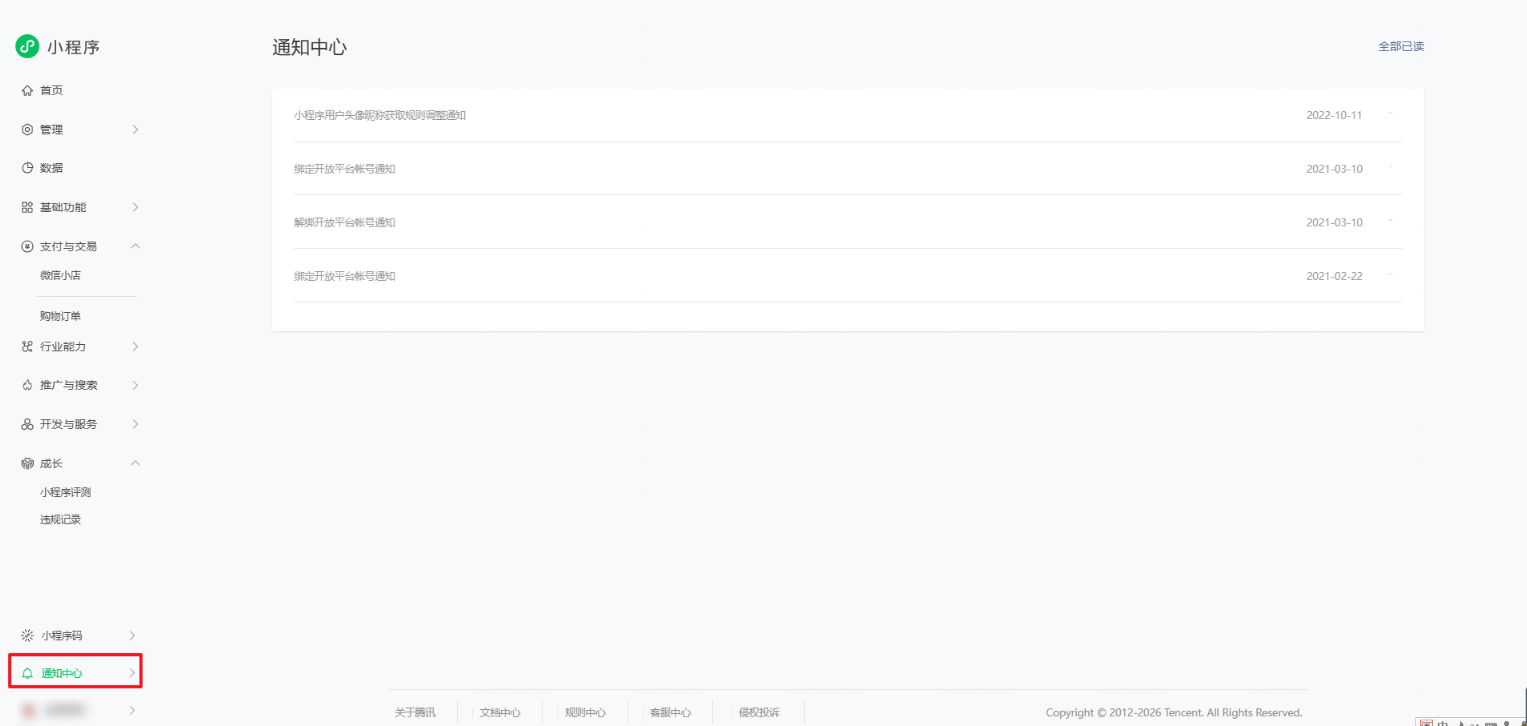Open the 客服中心 footer link
This screenshot has height=726, width=1527.
[670, 712]
